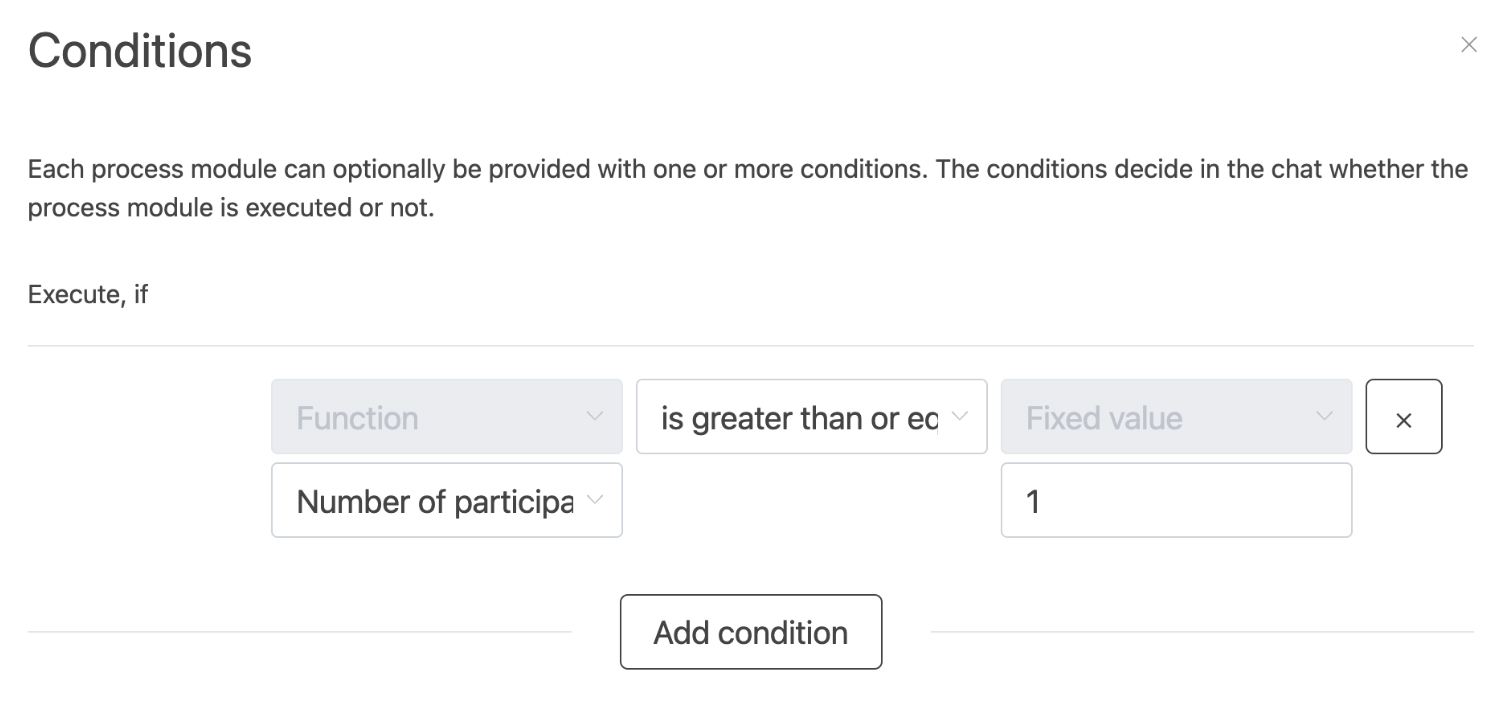Screen dimensions: 1510x702
Task: Click the divider line below "Execute, if"
Action: 750,346
